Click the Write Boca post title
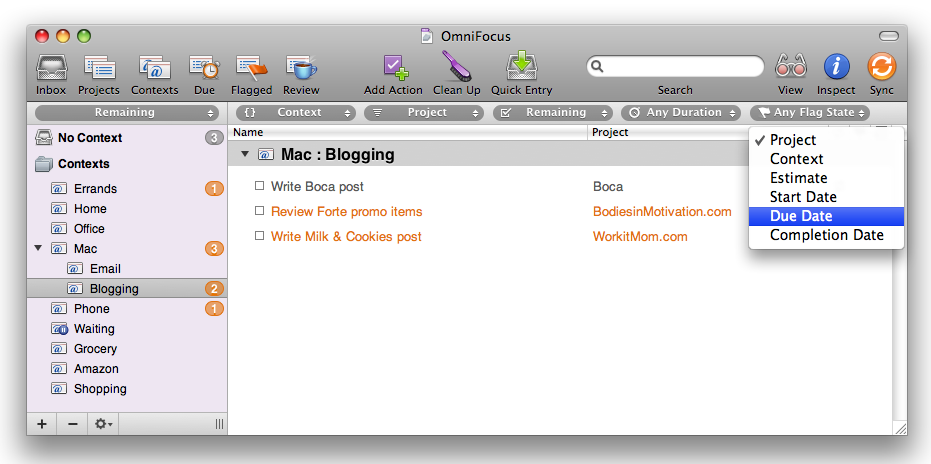The width and height of the screenshot is (931, 464). pyautogui.click(x=317, y=187)
